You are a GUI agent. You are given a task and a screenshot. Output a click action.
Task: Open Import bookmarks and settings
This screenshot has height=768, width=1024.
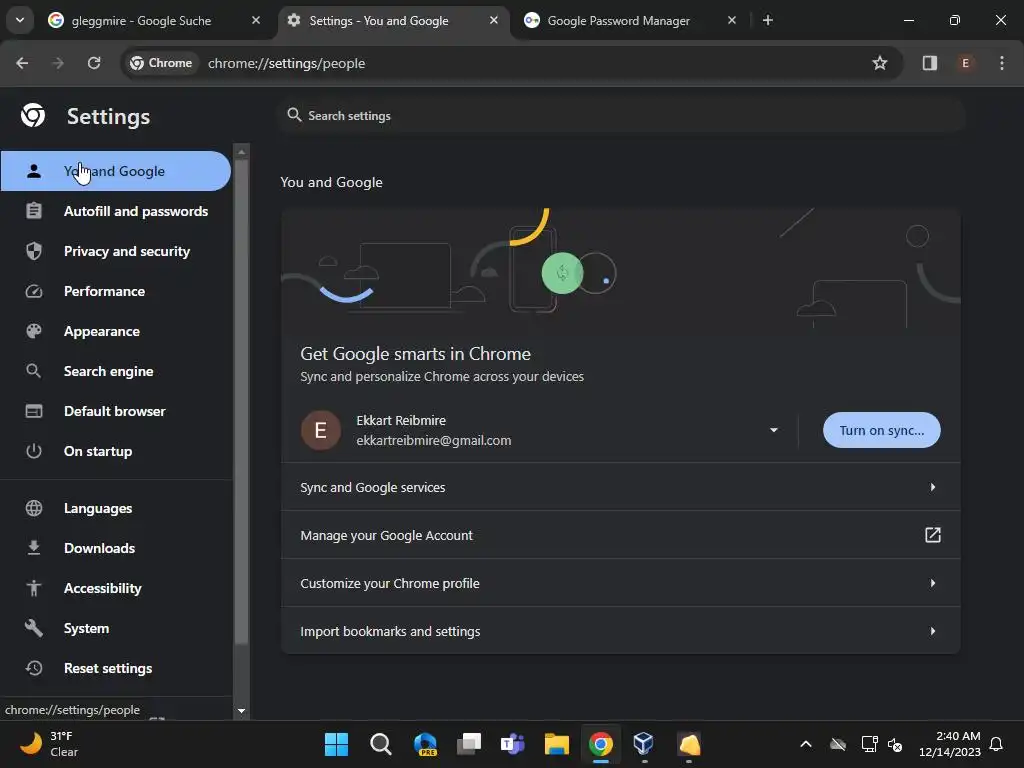point(620,632)
